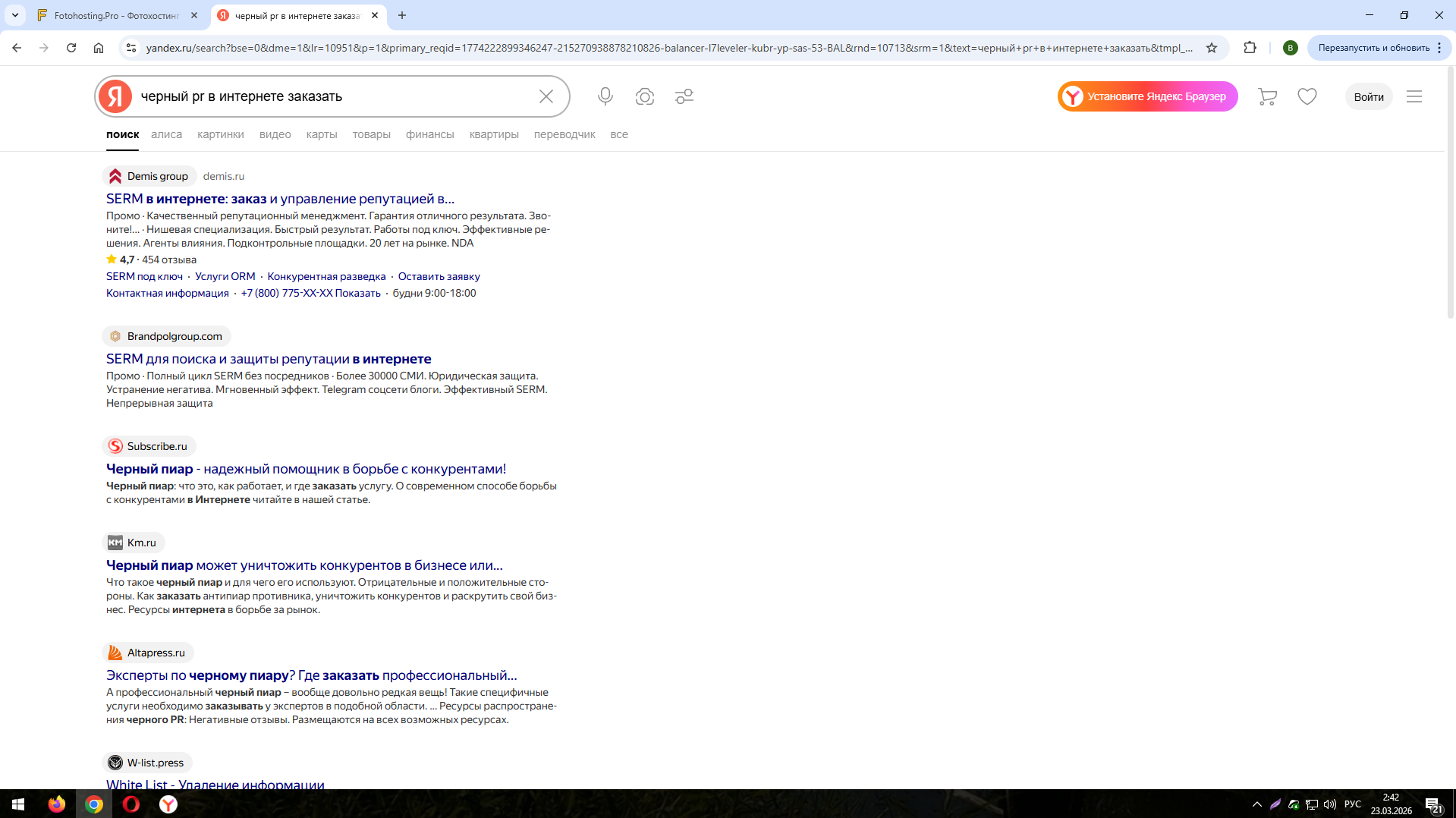The image size is (1456, 818).
Task: Open Chrome from taskbar
Action: tap(94, 804)
